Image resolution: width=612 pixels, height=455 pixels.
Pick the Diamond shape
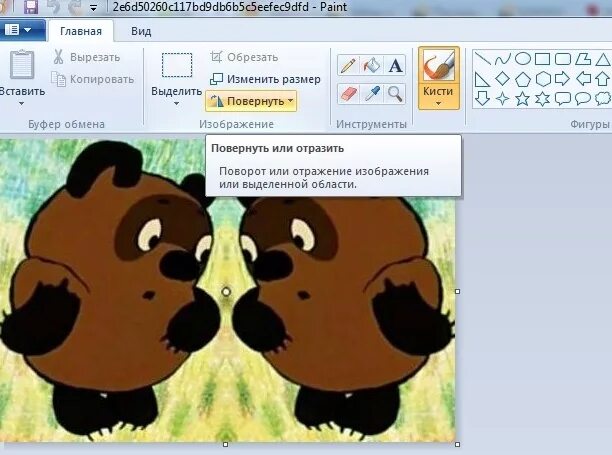[x=502, y=79]
